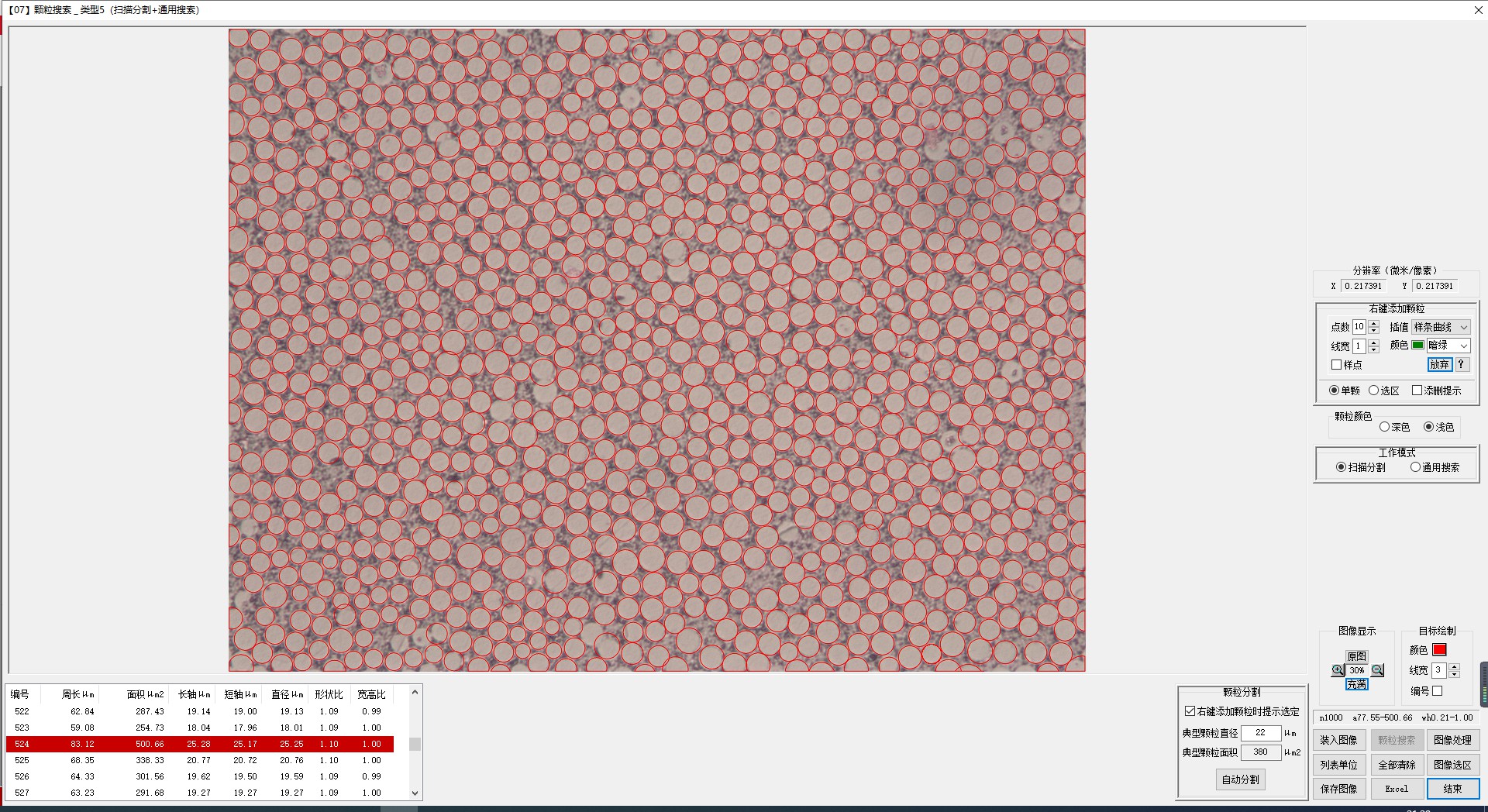
Task: Select 通用搜索 work mode
Action: (x=1415, y=467)
